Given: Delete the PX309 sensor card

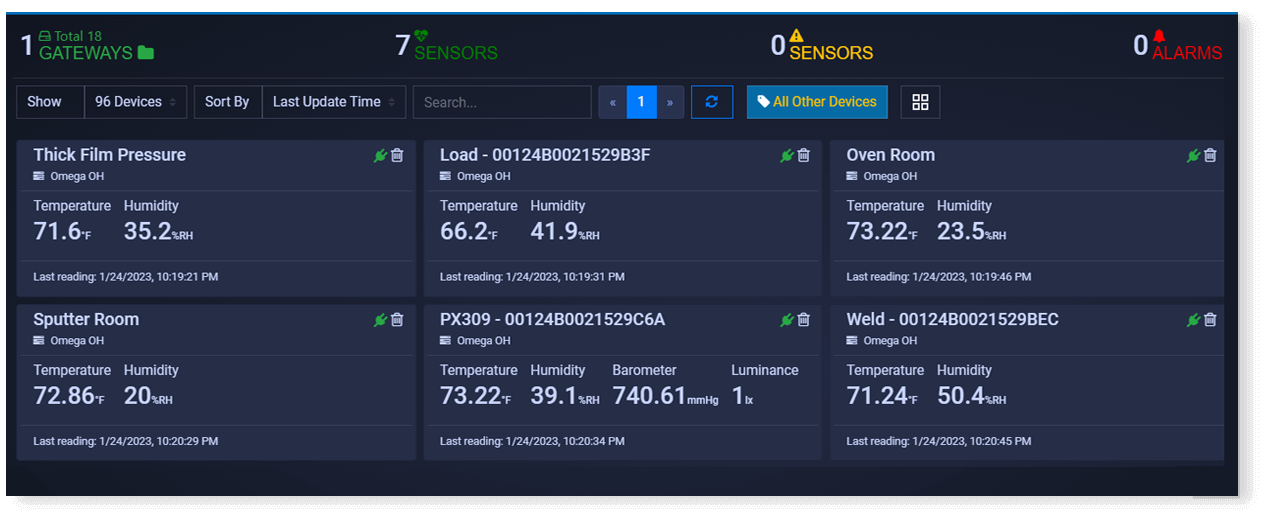Looking at the screenshot, I should click(x=803, y=320).
